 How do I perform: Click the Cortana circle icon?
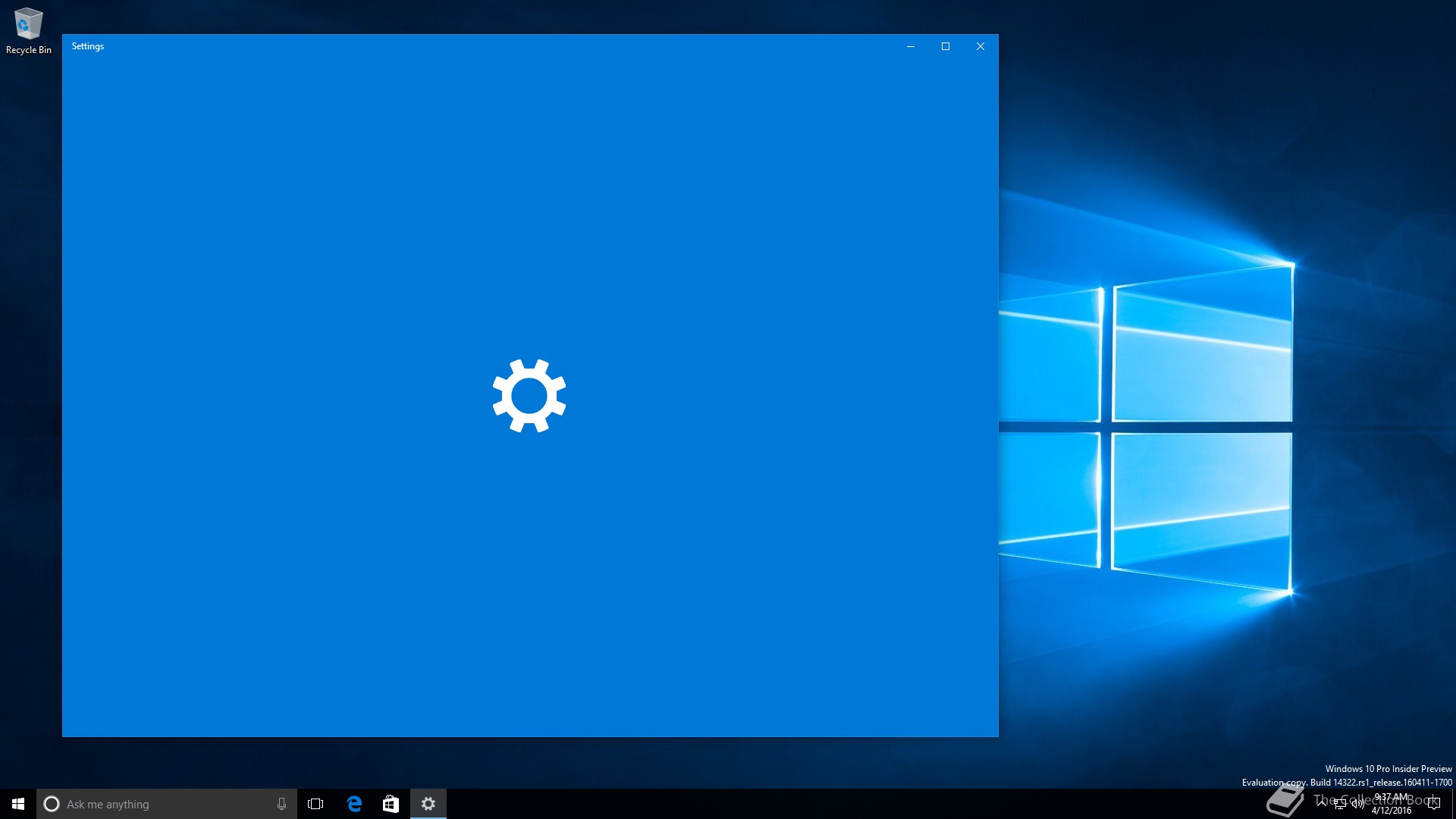pyautogui.click(x=52, y=804)
